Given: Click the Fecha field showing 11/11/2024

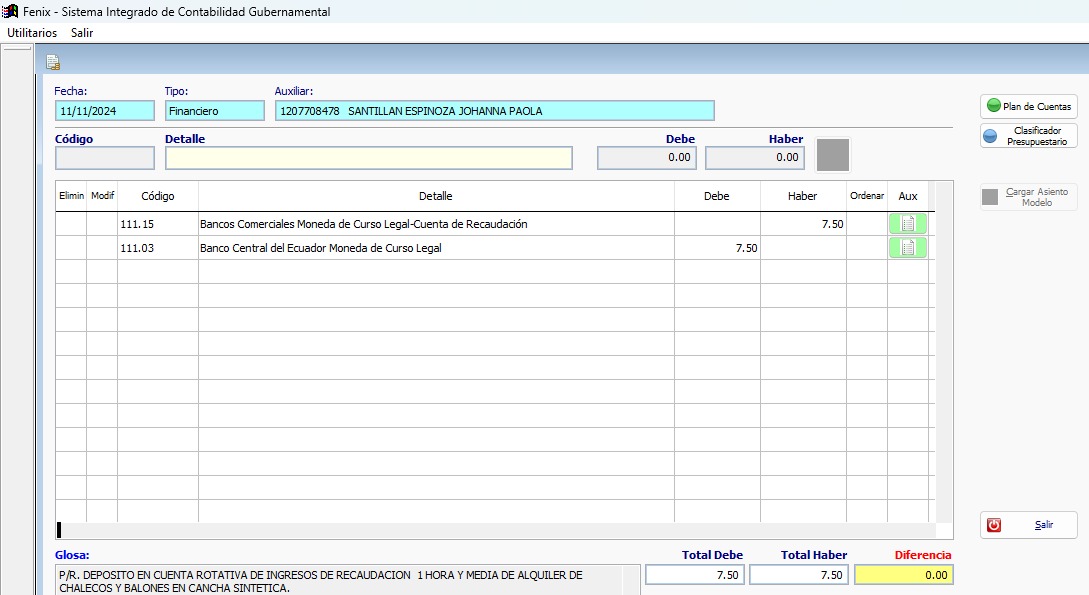Looking at the screenshot, I should point(105,111).
